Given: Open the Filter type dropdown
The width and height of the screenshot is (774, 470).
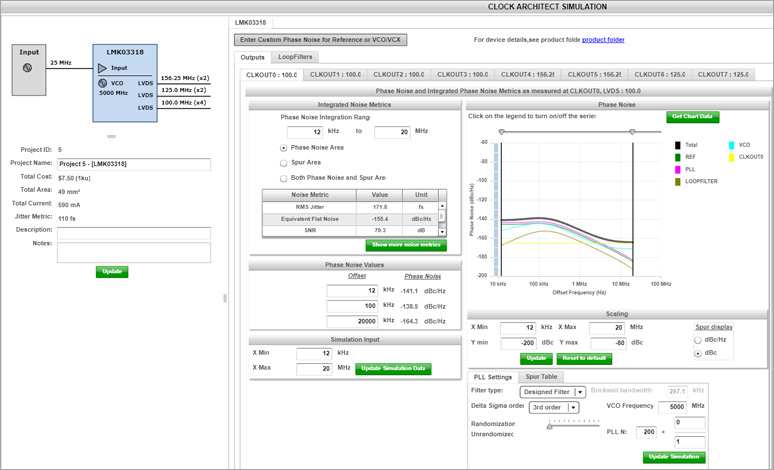Looking at the screenshot, I should [x=553, y=392].
